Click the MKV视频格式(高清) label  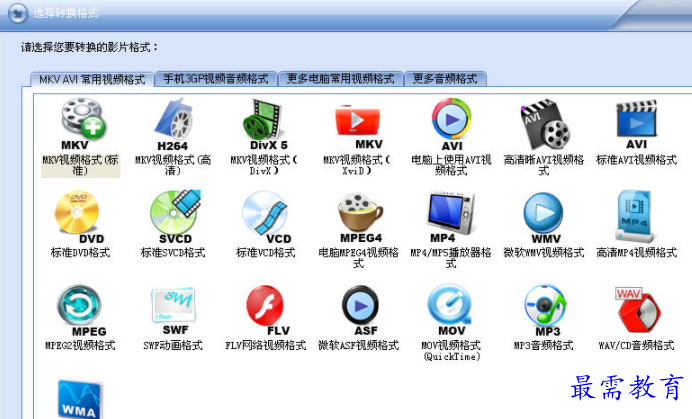[x=173, y=165]
